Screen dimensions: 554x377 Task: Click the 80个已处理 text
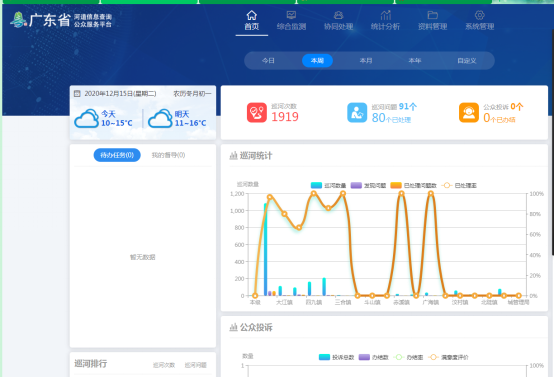click(391, 118)
